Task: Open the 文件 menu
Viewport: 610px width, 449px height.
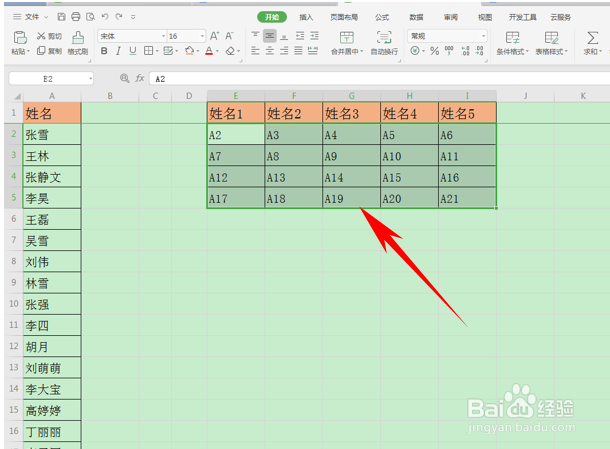Action: point(32,17)
